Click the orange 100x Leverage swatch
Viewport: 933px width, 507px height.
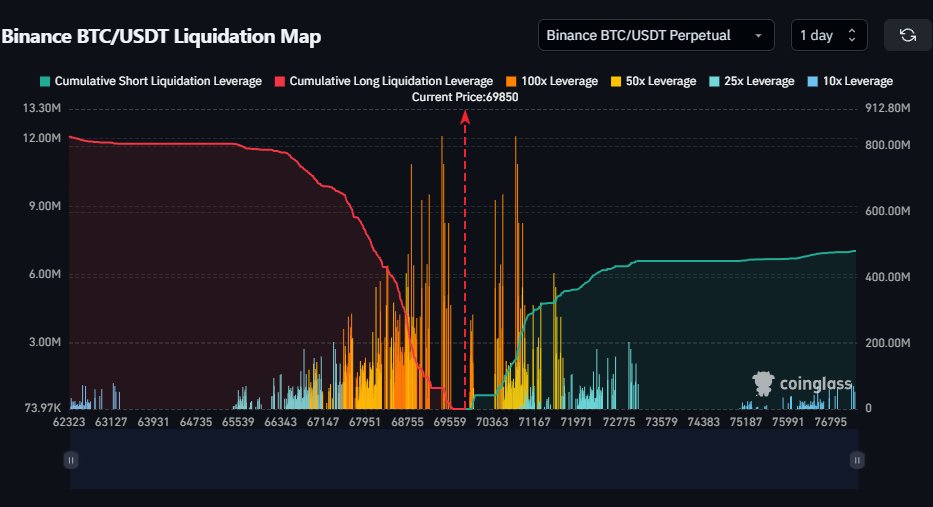click(511, 82)
